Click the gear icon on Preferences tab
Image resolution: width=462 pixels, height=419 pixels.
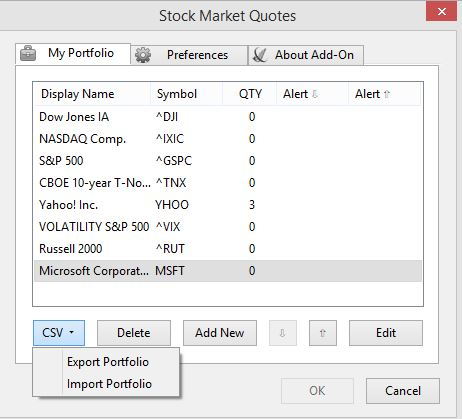[x=143, y=55]
